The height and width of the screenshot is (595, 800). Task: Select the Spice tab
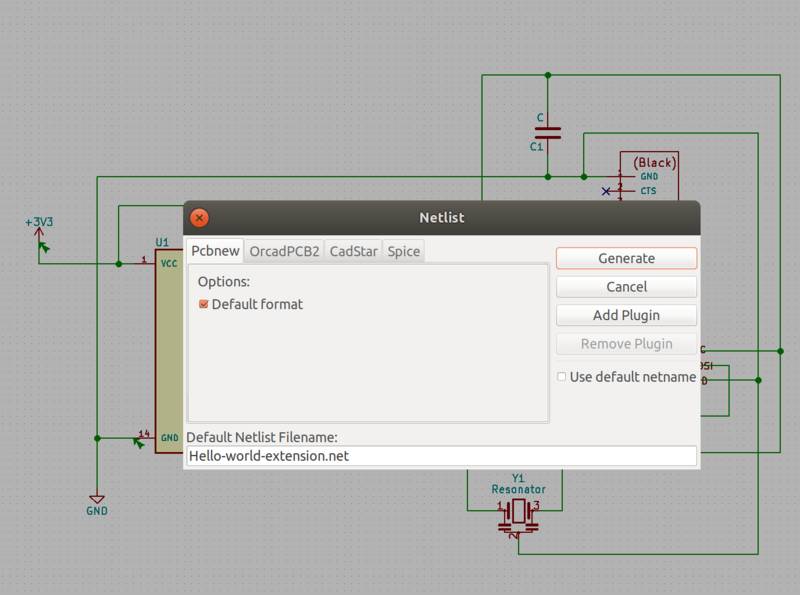(x=403, y=251)
